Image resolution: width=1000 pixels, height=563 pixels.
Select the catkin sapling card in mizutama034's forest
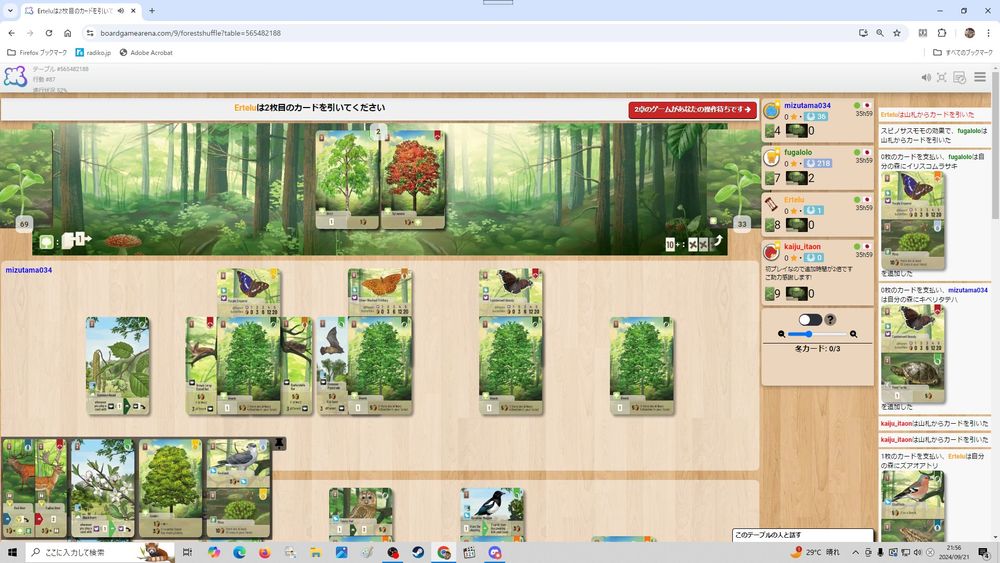(x=118, y=366)
